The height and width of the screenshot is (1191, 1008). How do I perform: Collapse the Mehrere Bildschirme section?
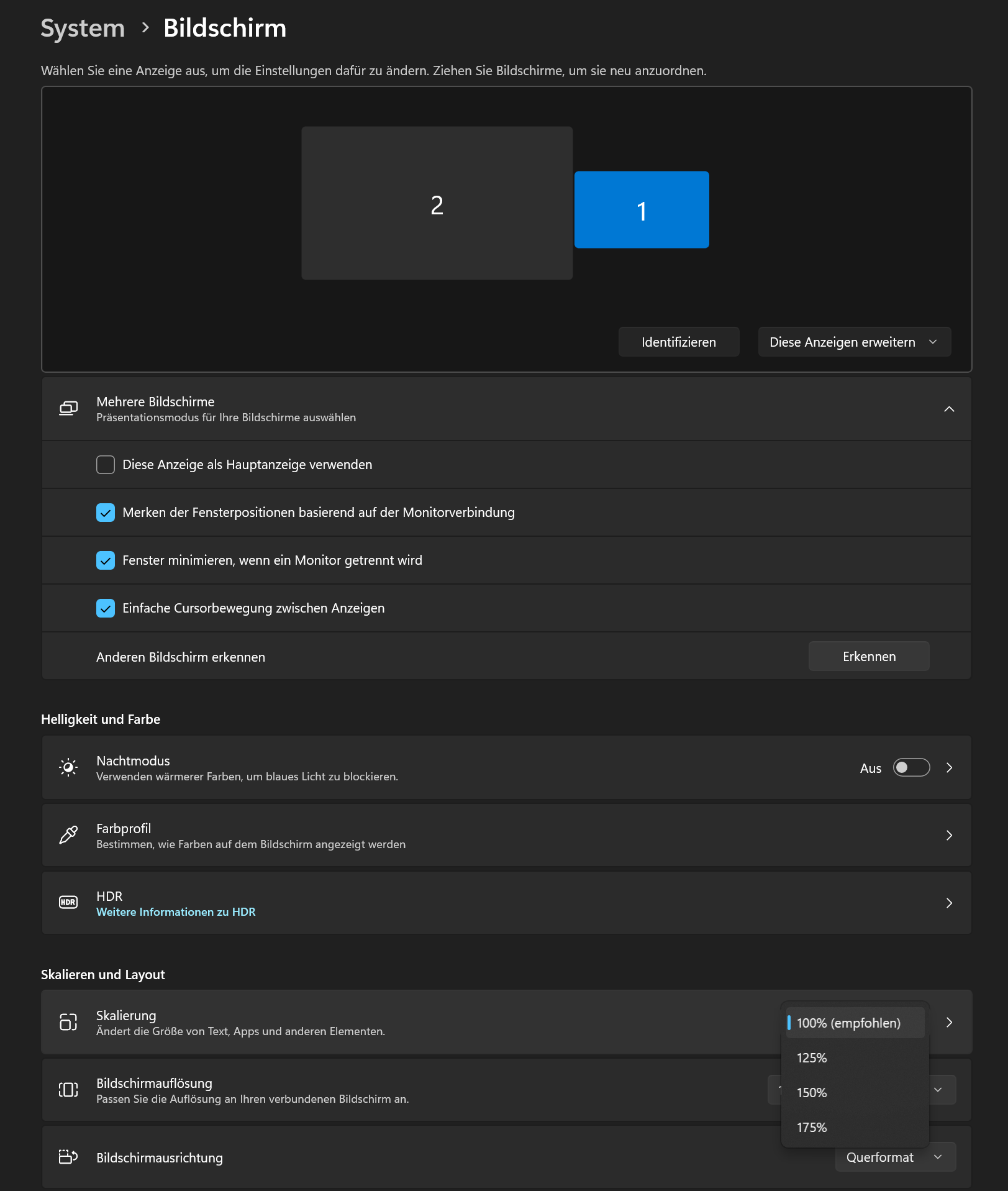tap(949, 409)
